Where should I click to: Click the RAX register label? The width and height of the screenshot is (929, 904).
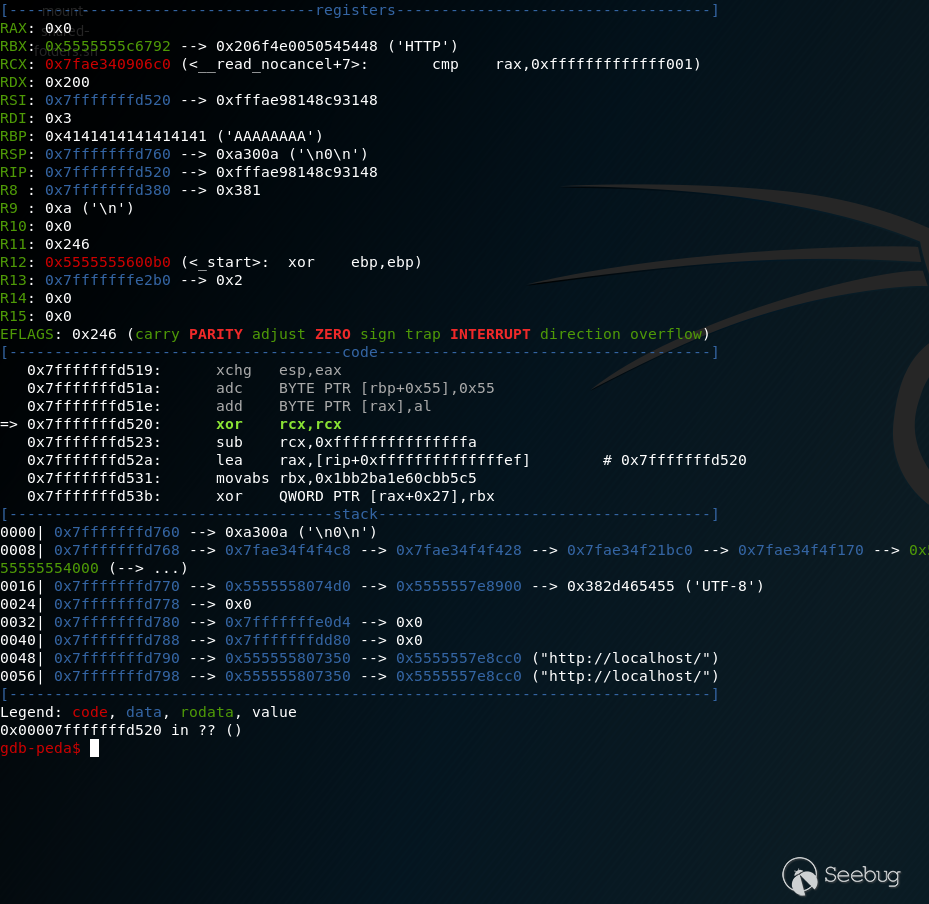[x=13, y=28]
